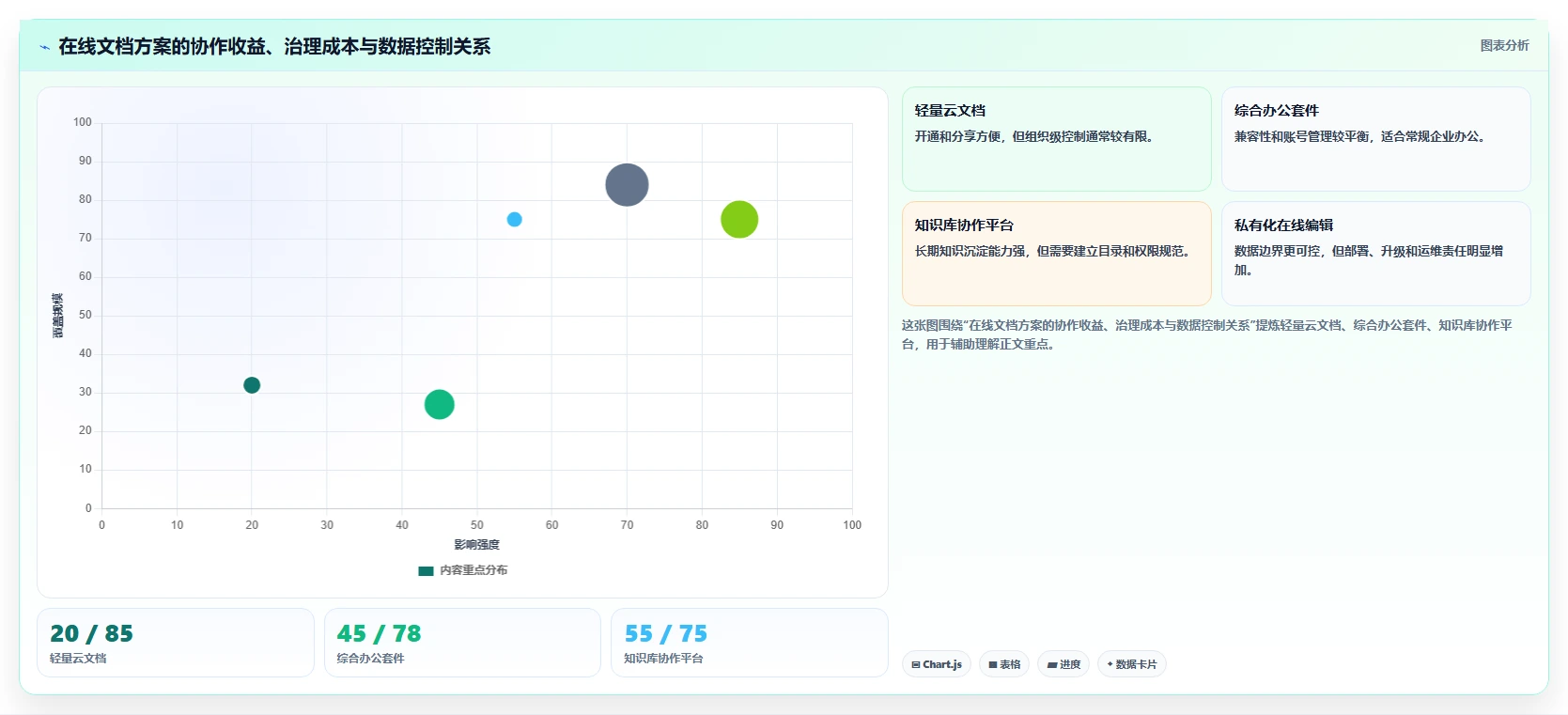1568x715 pixels.
Task: Open the 综合办公套件 description card
Action: 1375,139
